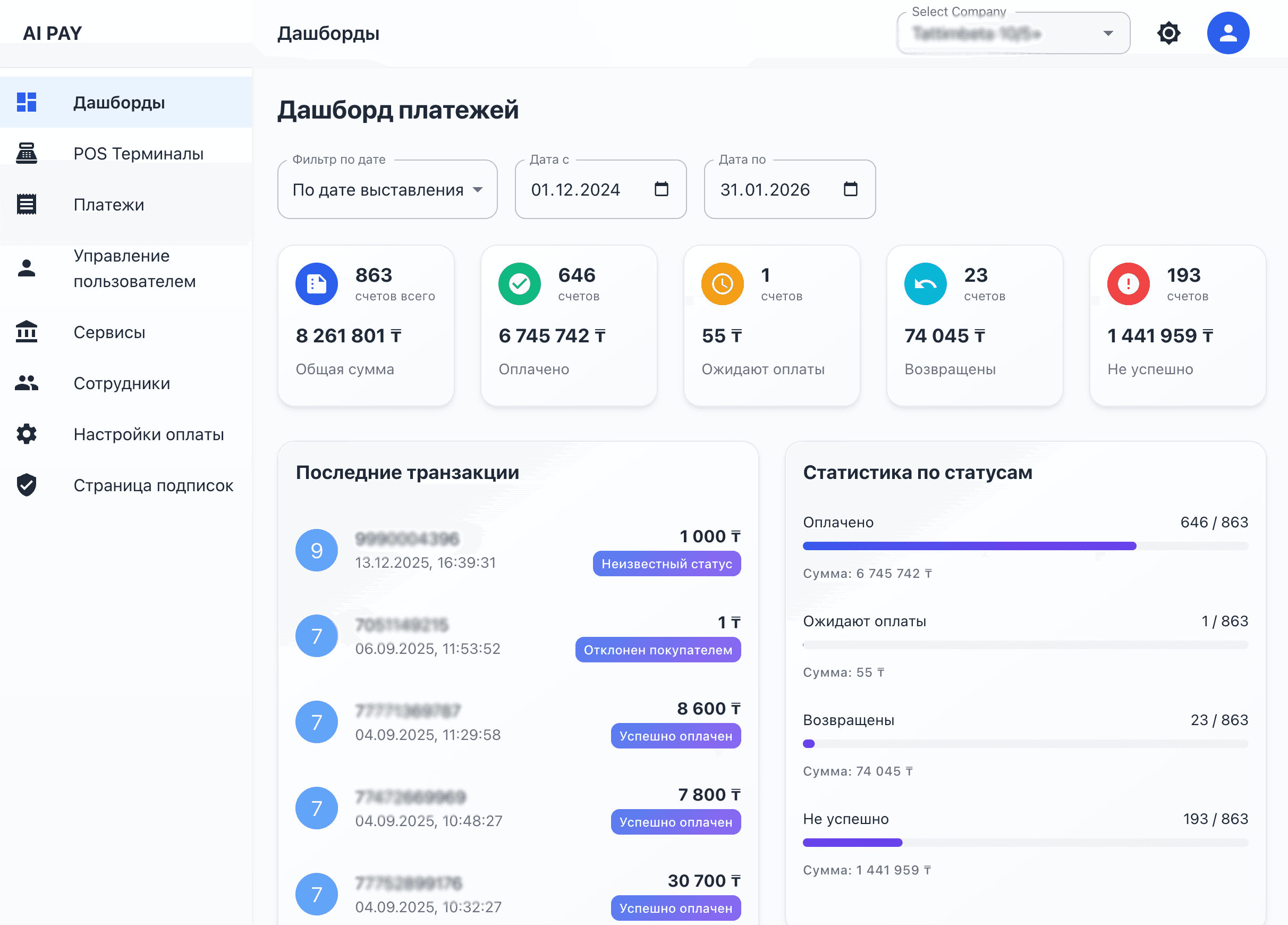The image size is (1288, 925).
Task: Open the Дата с calendar picker
Action: pyautogui.click(x=661, y=189)
